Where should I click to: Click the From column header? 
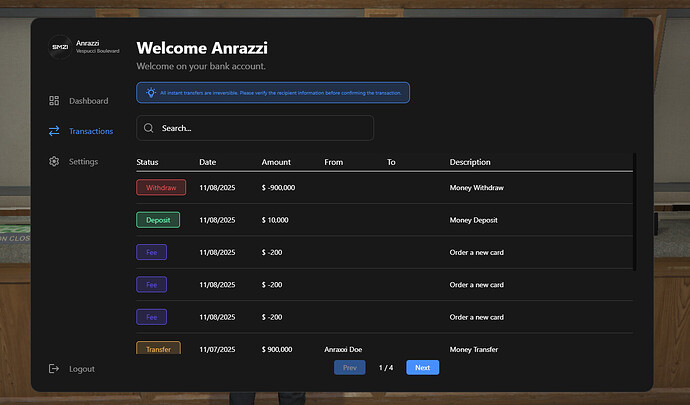coord(334,162)
